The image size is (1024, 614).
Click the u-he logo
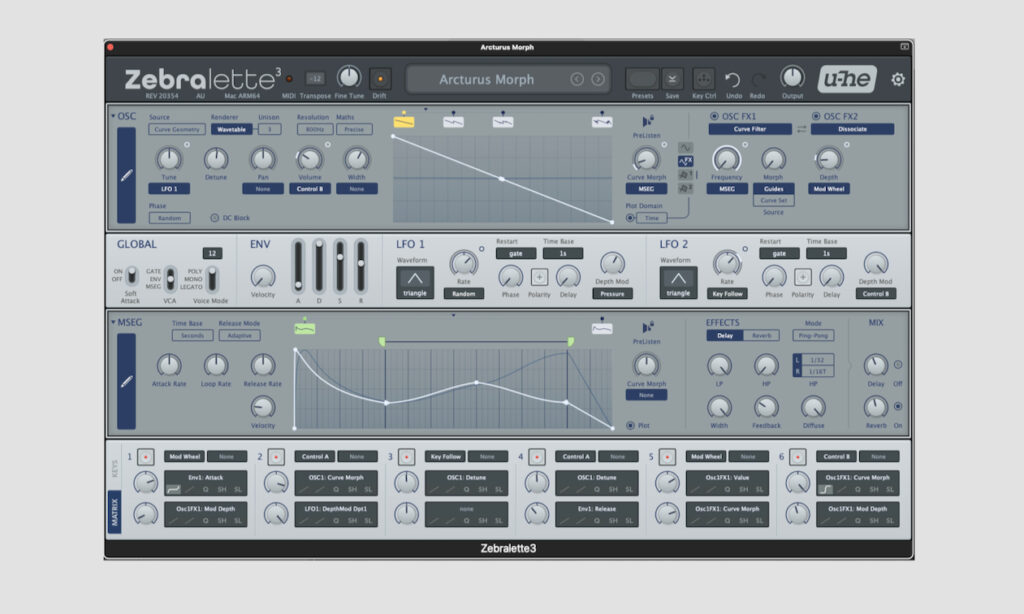(847, 78)
